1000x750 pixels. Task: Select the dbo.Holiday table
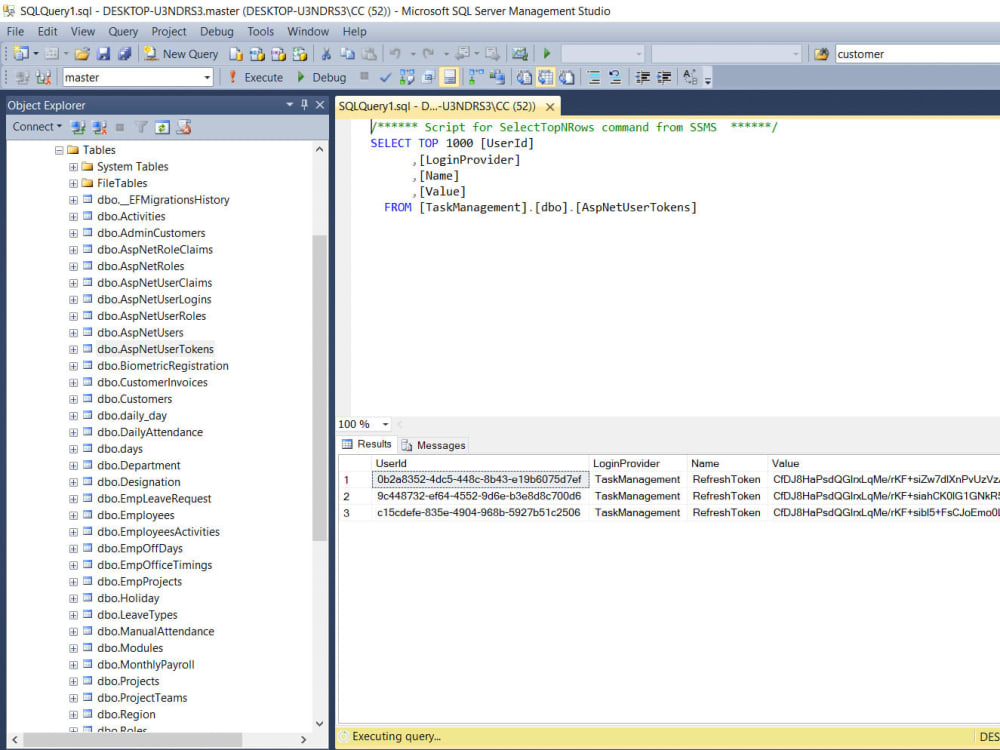[128, 598]
